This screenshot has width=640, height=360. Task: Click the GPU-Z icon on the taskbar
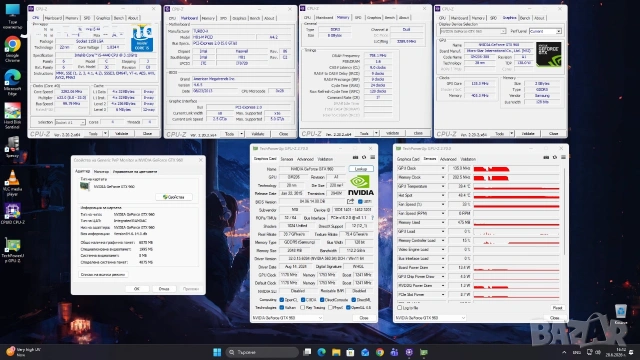[x=424, y=352]
